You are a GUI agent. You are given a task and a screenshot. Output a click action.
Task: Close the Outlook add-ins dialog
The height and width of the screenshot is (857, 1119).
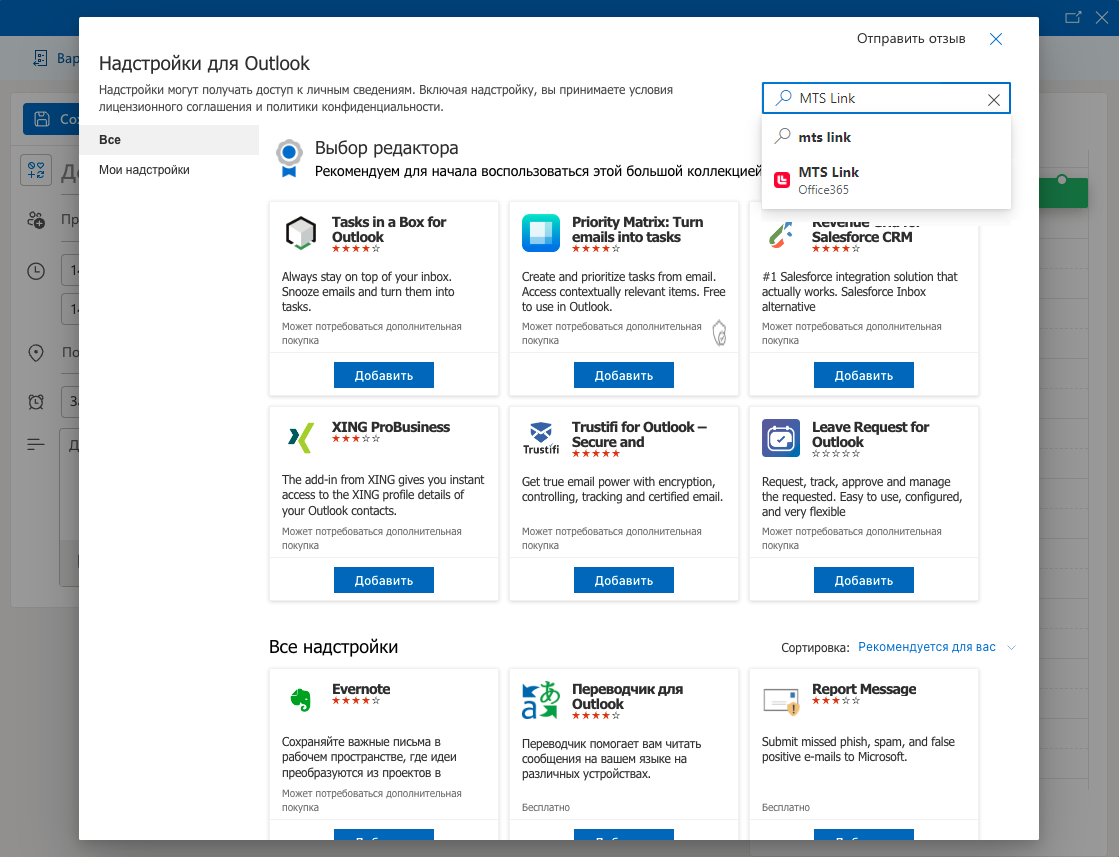996,39
